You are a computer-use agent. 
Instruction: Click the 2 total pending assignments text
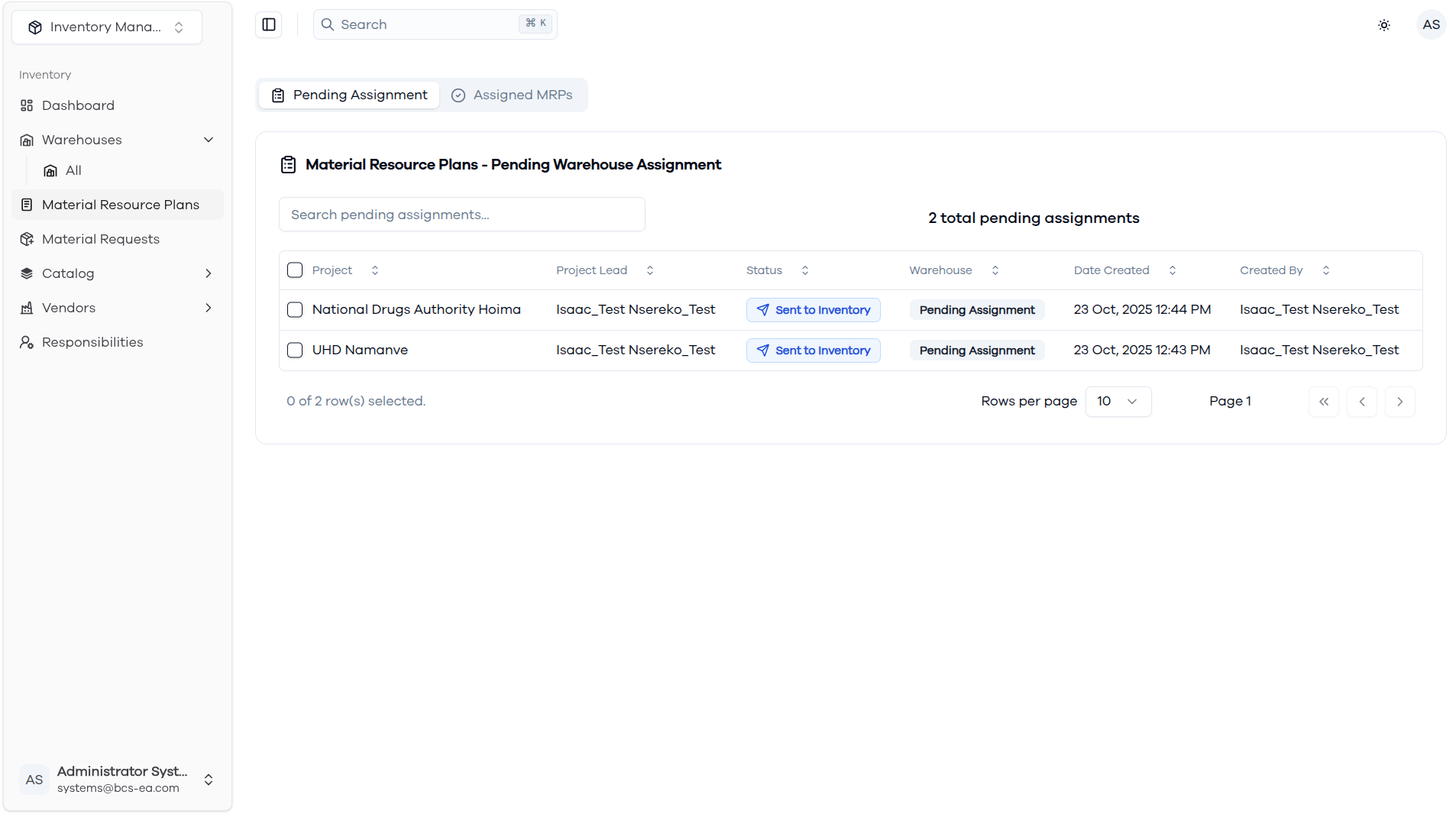(1034, 218)
